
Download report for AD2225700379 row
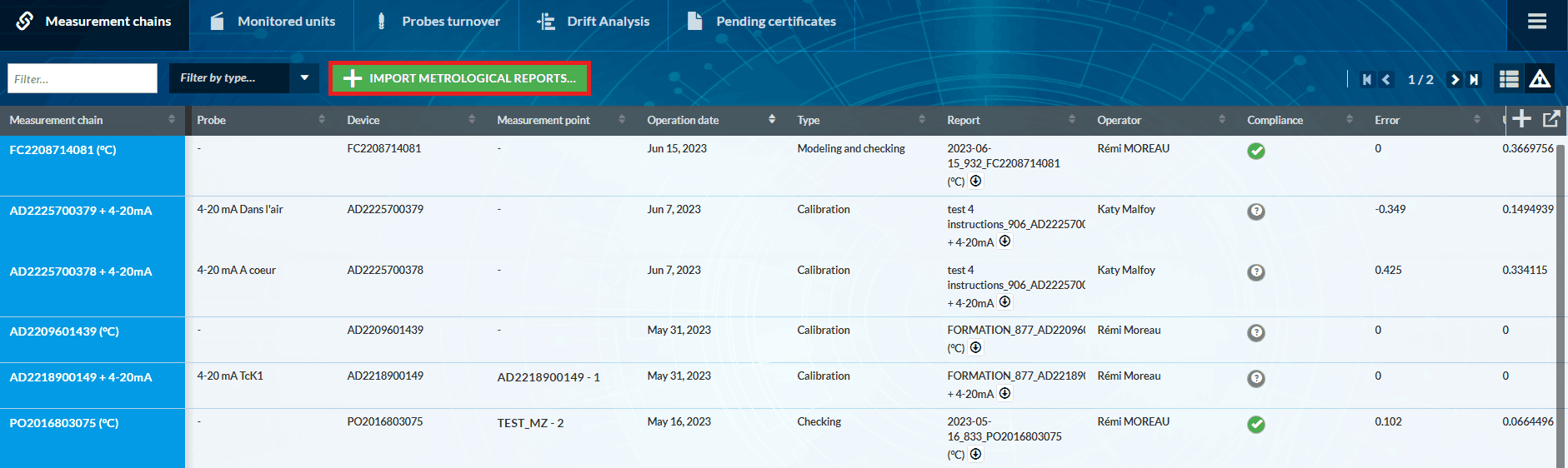[x=1004, y=241]
